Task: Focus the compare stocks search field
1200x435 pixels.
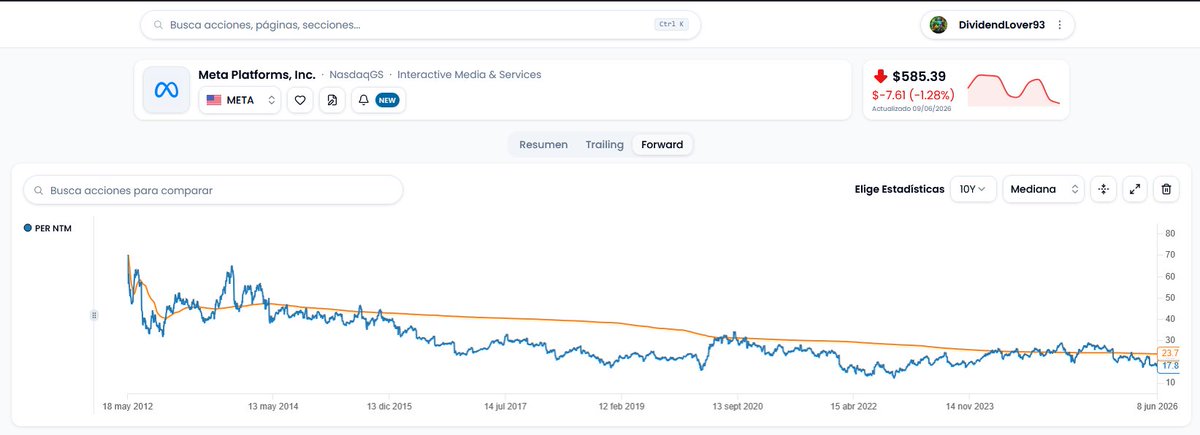Action: point(213,190)
